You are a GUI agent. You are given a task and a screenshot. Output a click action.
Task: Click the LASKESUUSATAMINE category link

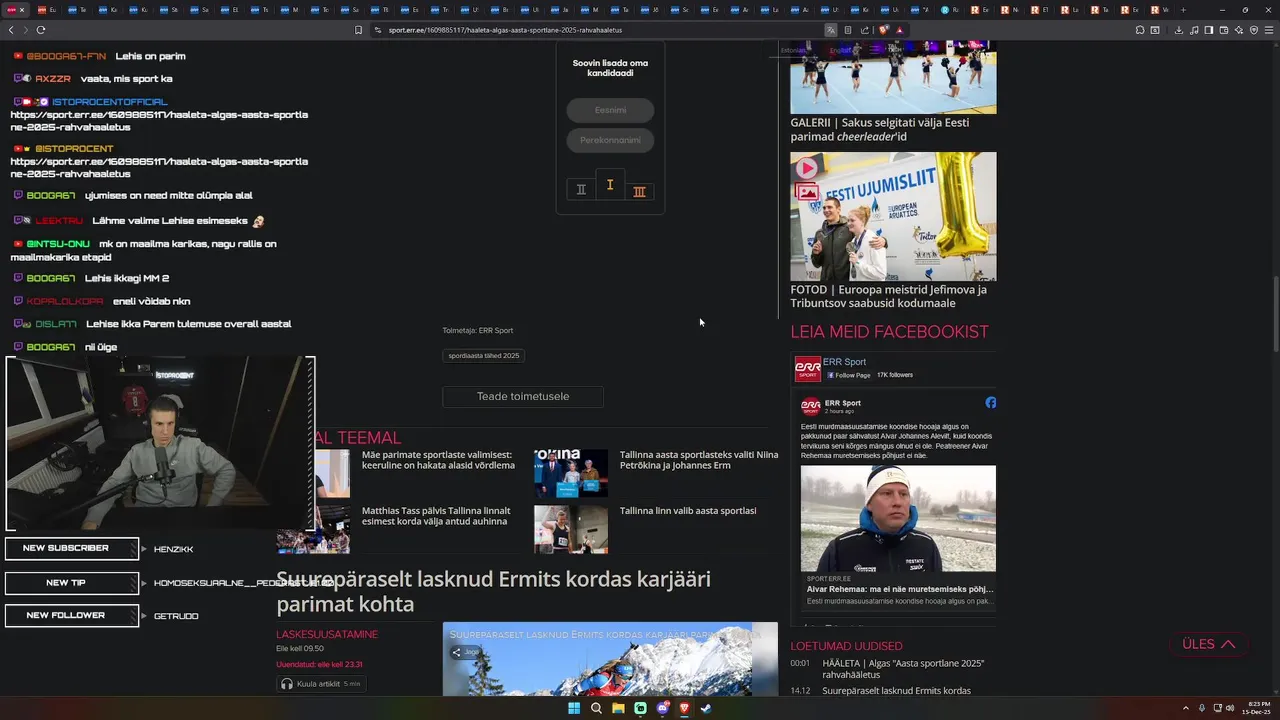[x=327, y=634]
